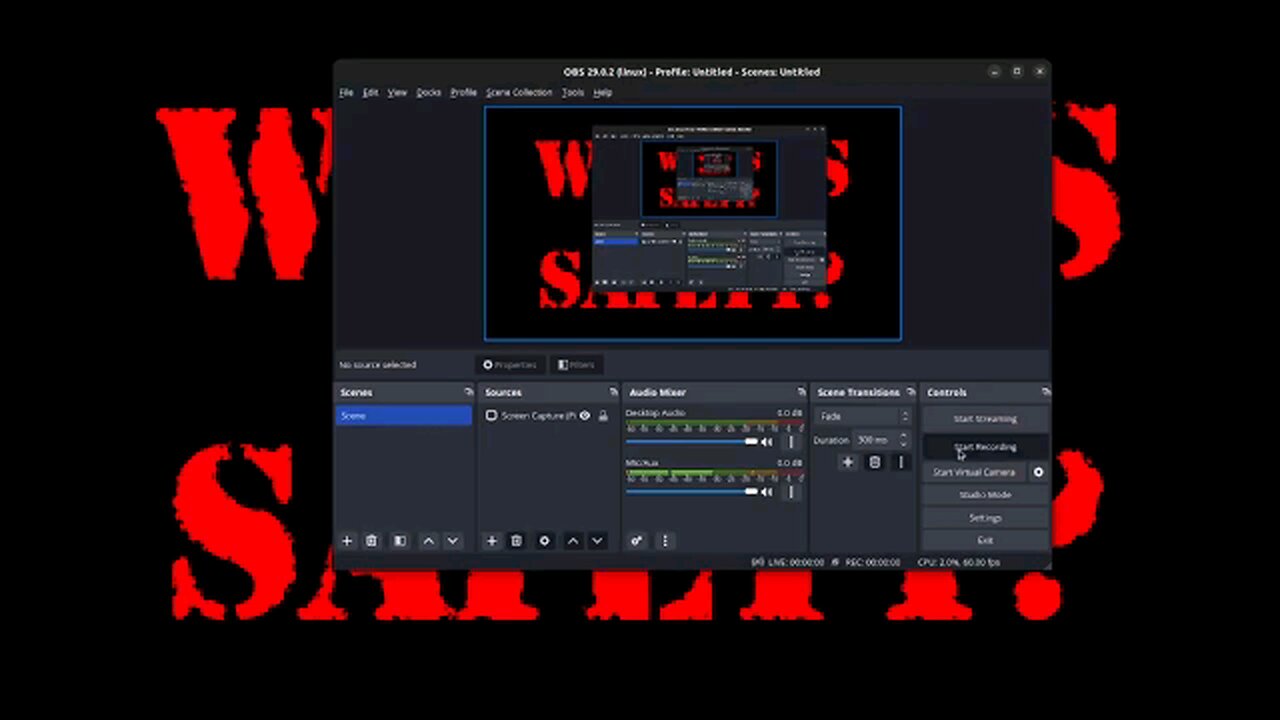Open the Help menu
The height and width of the screenshot is (720, 1280).
coord(602,92)
